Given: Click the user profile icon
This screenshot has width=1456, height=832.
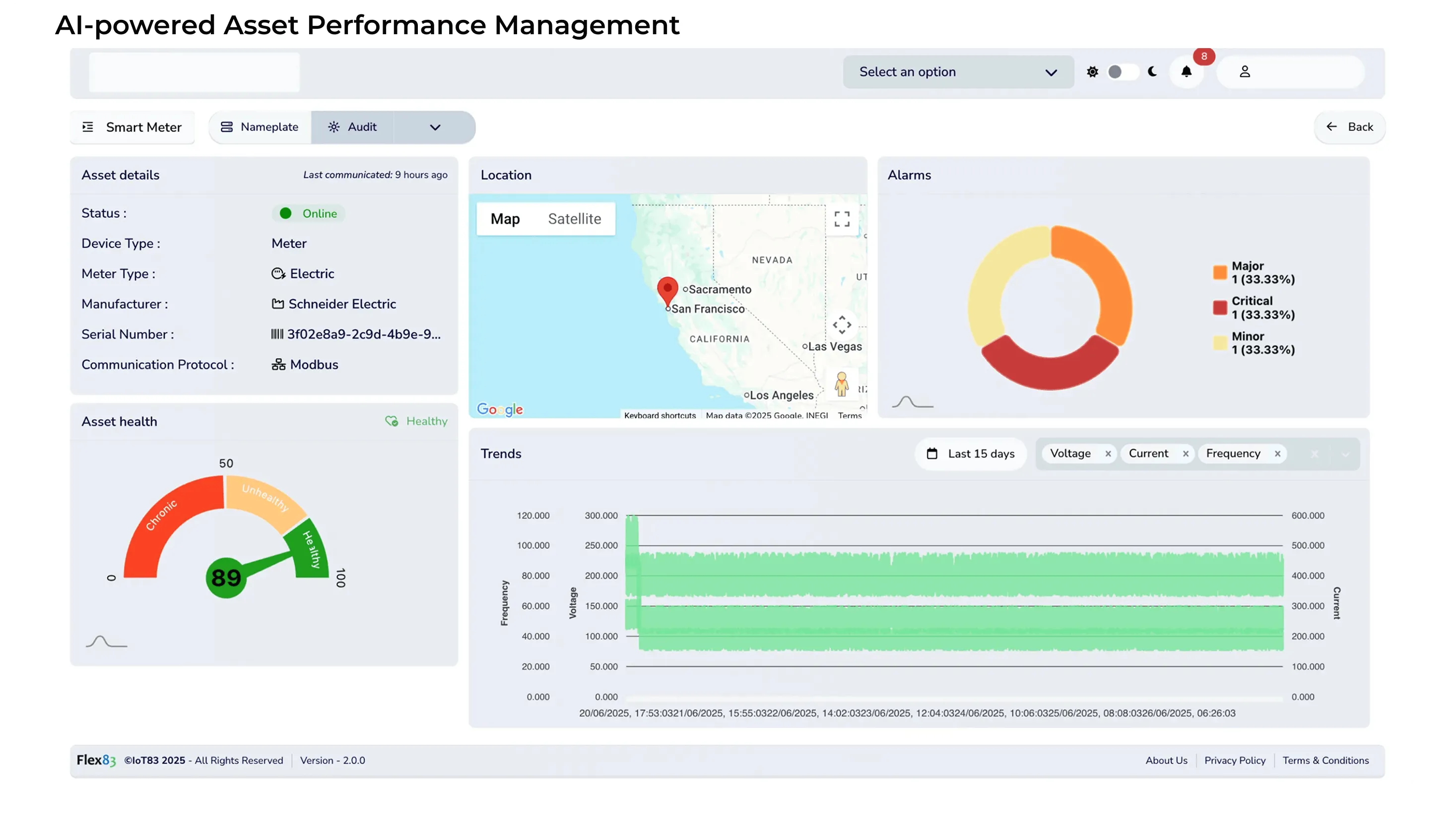Looking at the screenshot, I should coord(1245,72).
